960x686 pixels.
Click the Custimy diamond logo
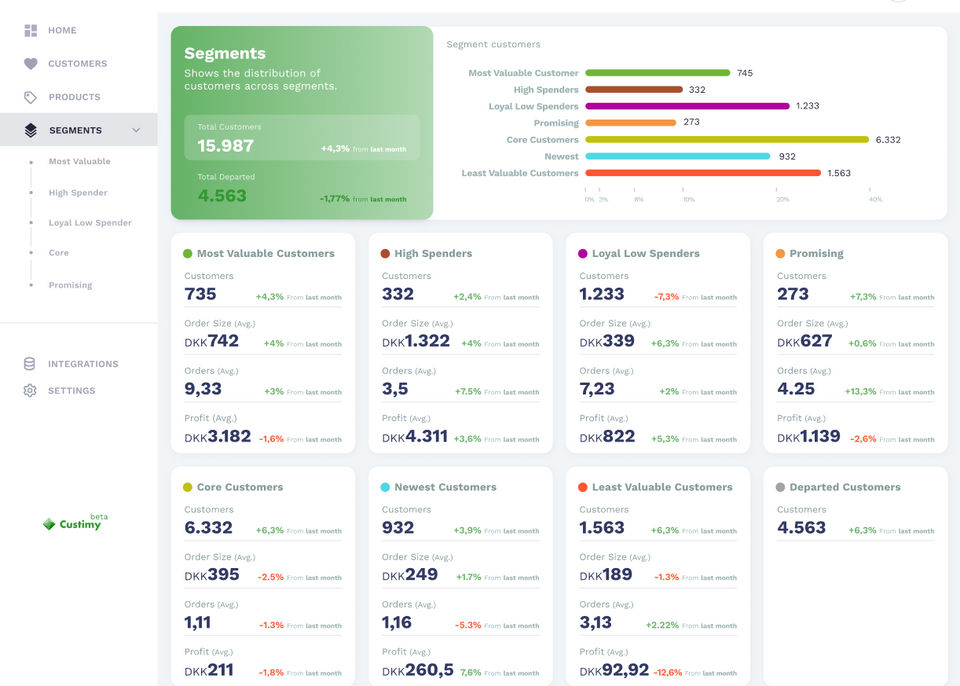click(x=49, y=524)
